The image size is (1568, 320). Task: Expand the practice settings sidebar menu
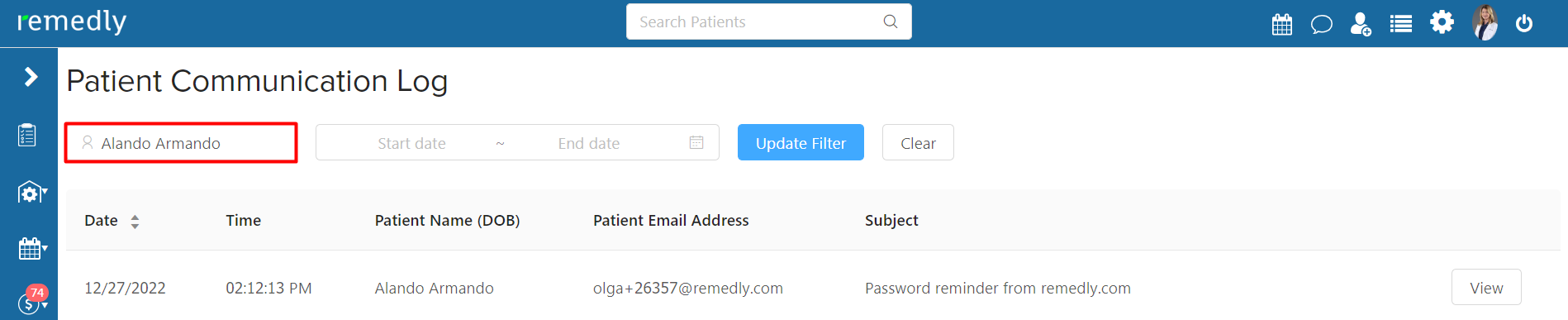coord(32,193)
